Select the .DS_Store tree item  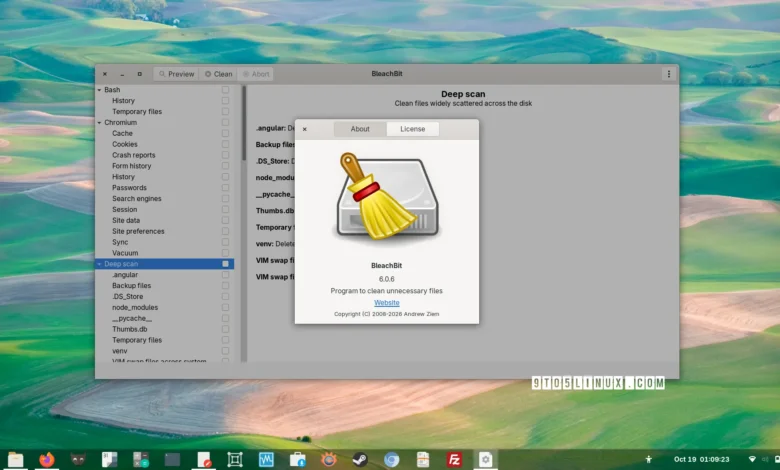pyautogui.click(x=127, y=296)
